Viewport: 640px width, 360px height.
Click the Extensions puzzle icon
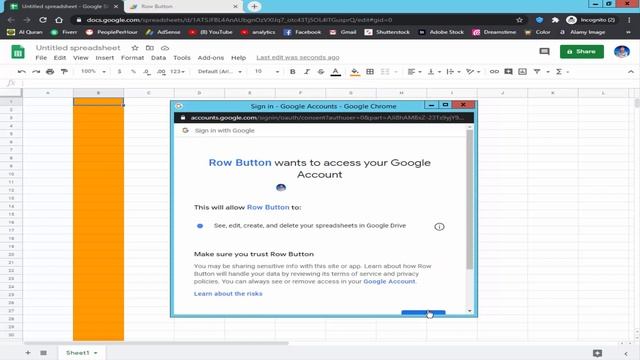click(x=555, y=20)
